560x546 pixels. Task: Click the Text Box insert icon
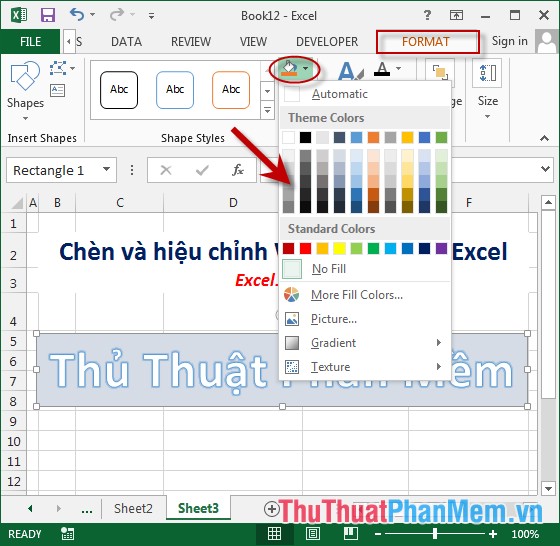coord(58,90)
